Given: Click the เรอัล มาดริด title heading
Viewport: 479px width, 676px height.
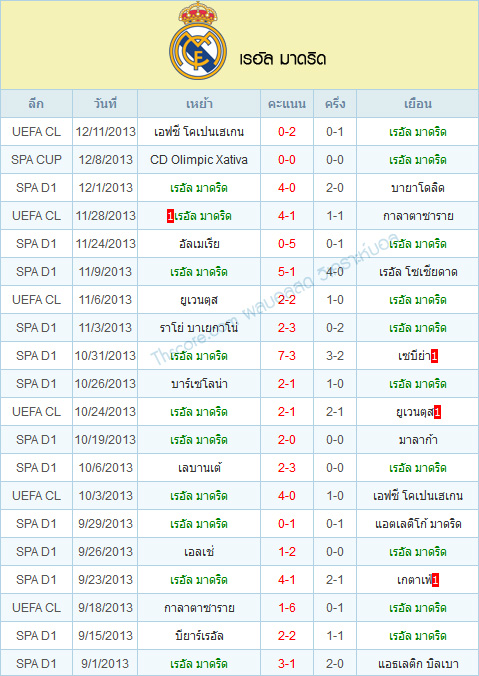Looking at the screenshot, I should pos(283,59).
